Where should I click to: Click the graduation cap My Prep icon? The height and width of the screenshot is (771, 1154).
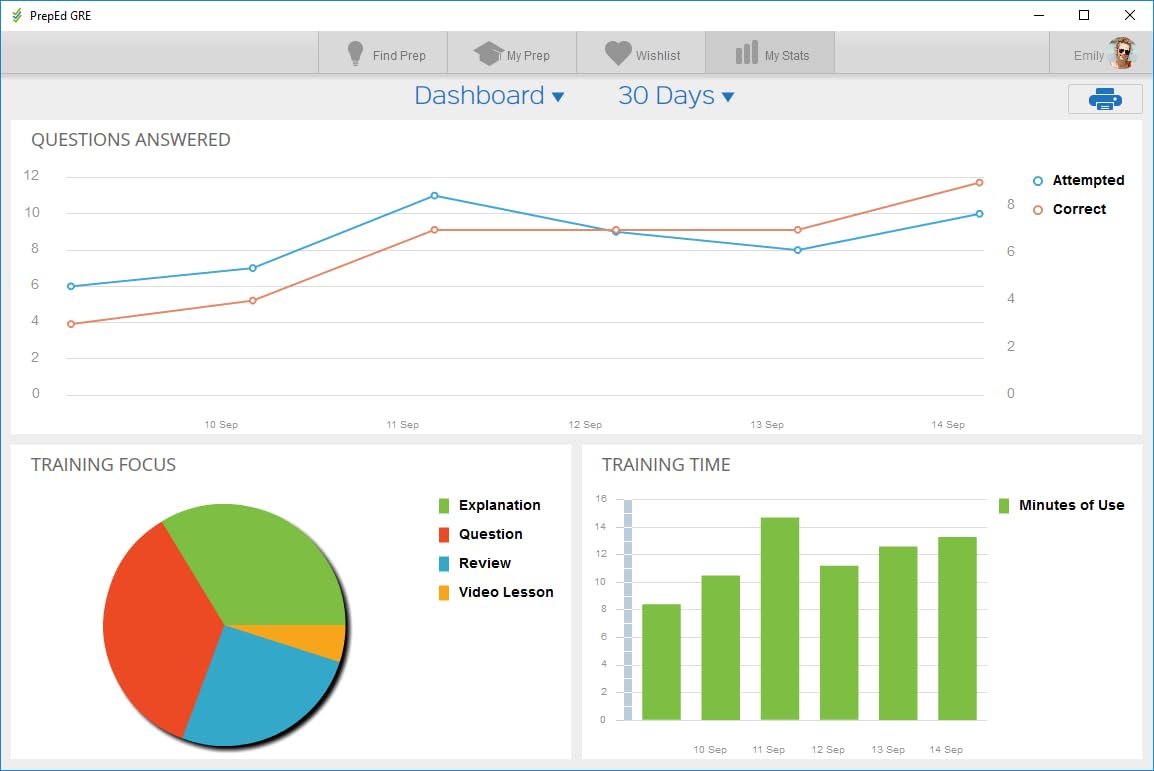(x=488, y=54)
